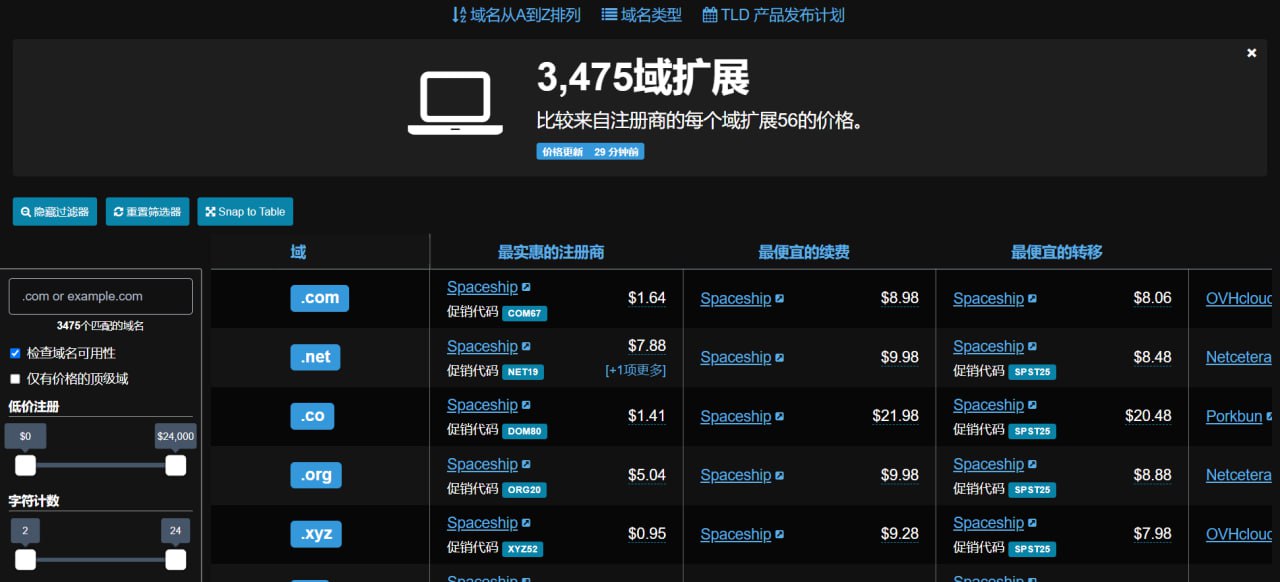The width and height of the screenshot is (1280, 582).
Task: Open external-link icon for .com cheapest transfer Spaceship
Action: tap(1032, 299)
